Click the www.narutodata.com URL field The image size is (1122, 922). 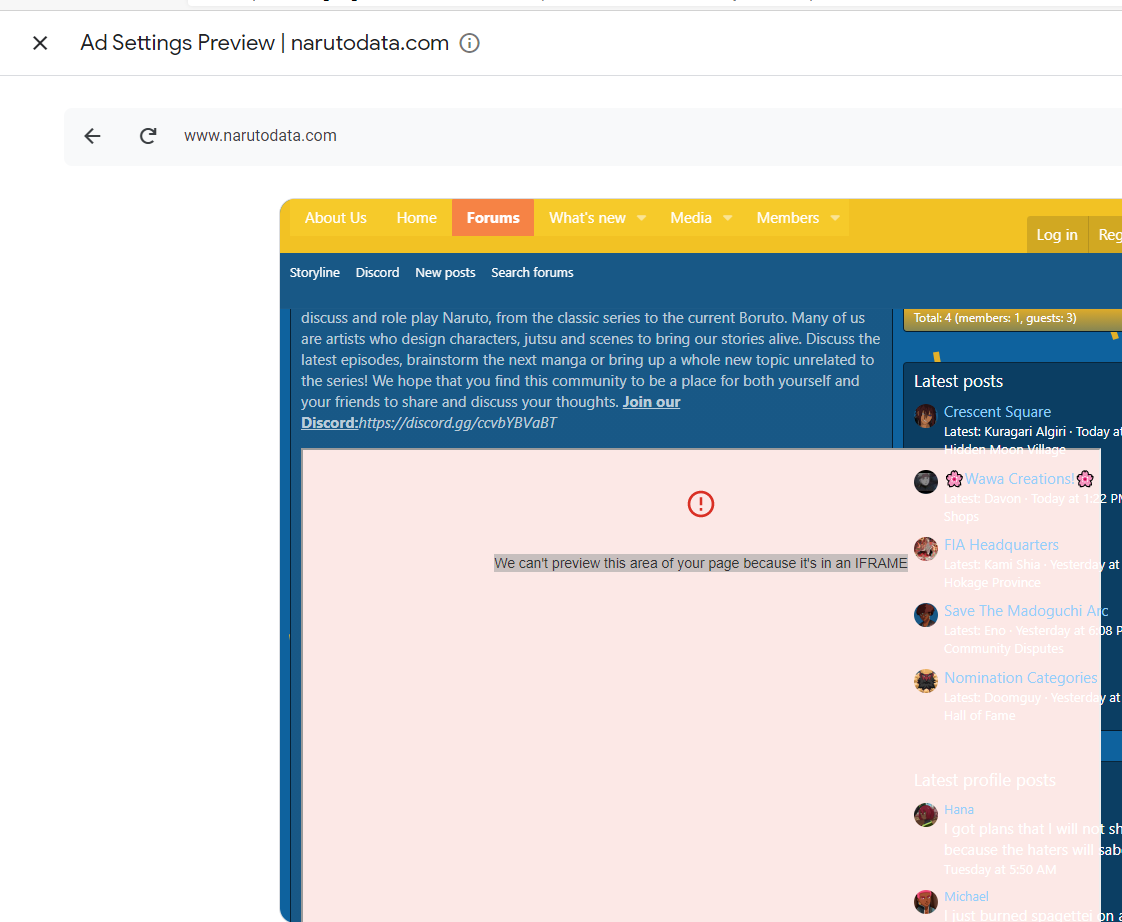click(260, 136)
